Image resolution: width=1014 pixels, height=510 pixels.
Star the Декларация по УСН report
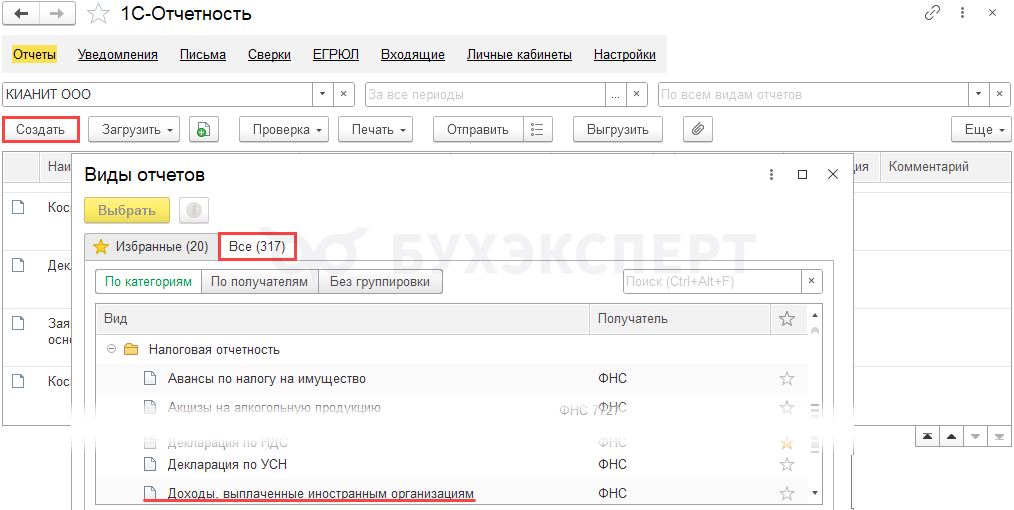point(786,464)
